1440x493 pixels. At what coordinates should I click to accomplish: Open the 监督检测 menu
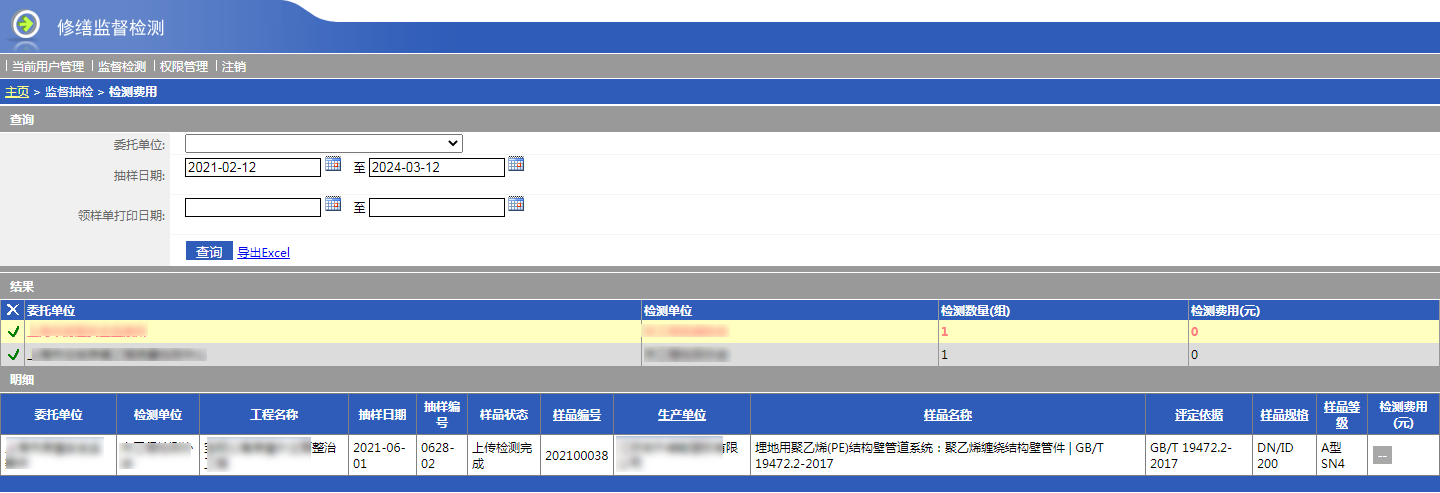(x=122, y=67)
